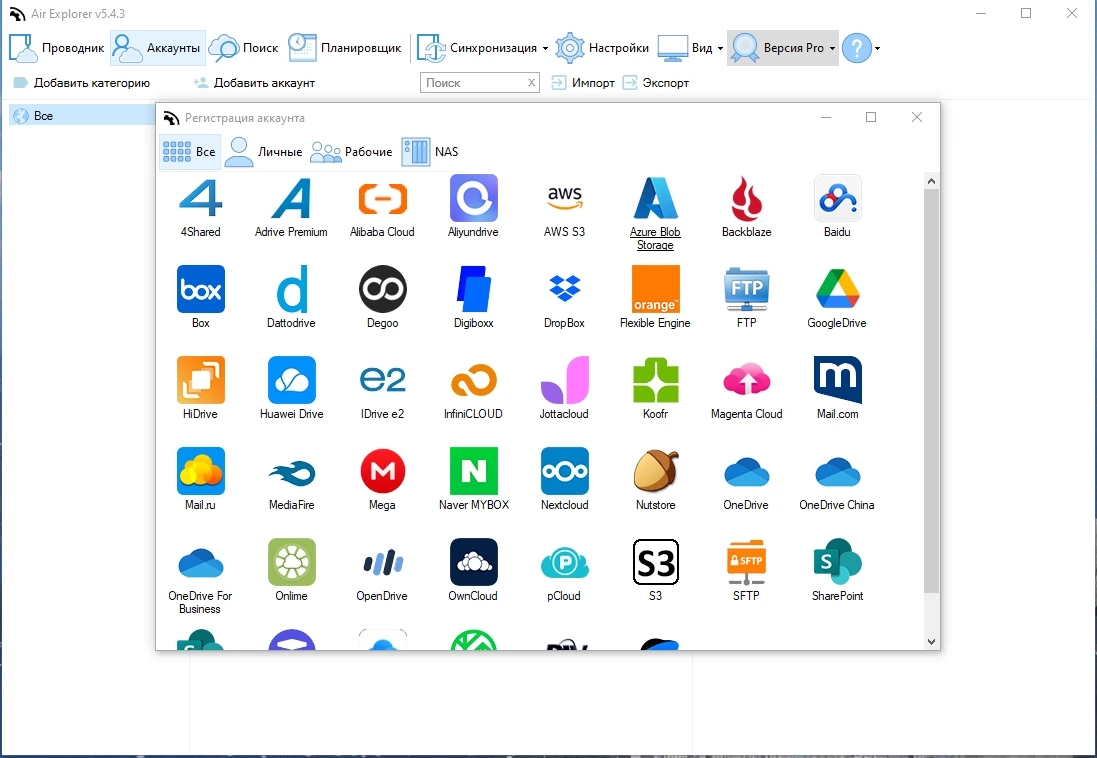Image resolution: width=1097 pixels, height=758 pixels.
Task: Select the Onlime service icon
Action: (x=292, y=562)
